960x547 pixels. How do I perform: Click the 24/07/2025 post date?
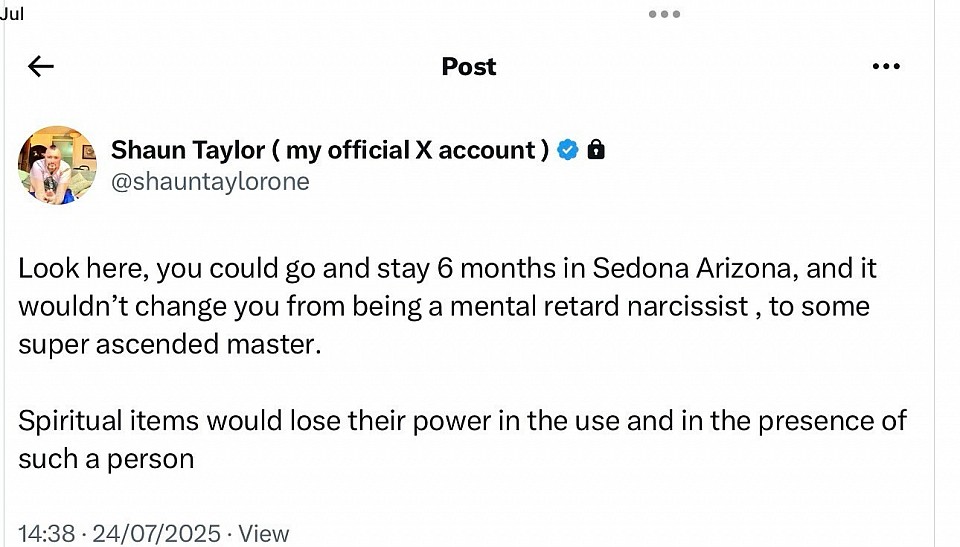(156, 534)
